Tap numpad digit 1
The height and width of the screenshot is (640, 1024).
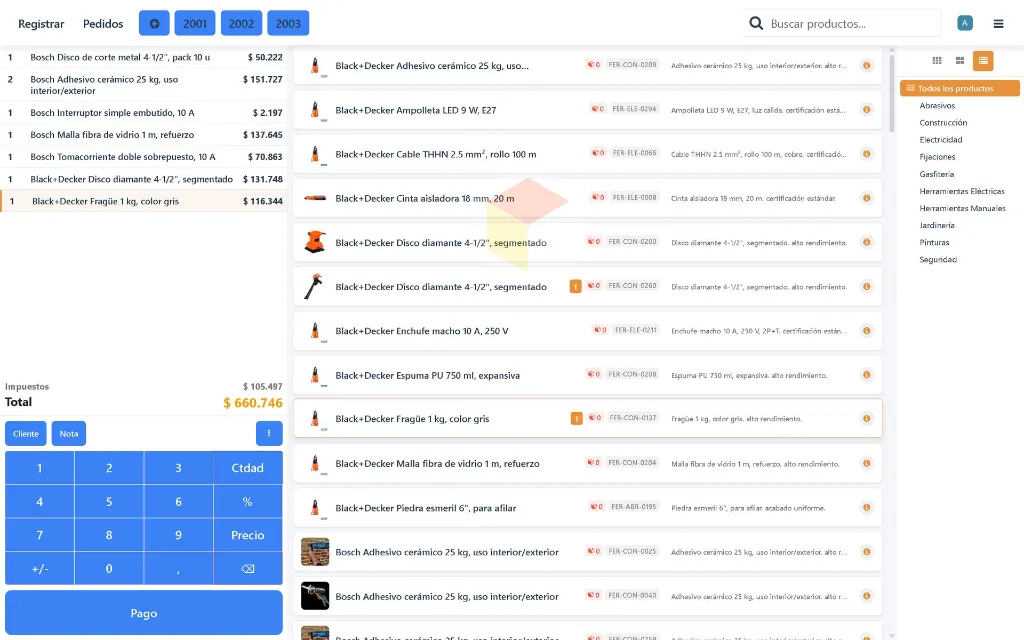coord(40,468)
